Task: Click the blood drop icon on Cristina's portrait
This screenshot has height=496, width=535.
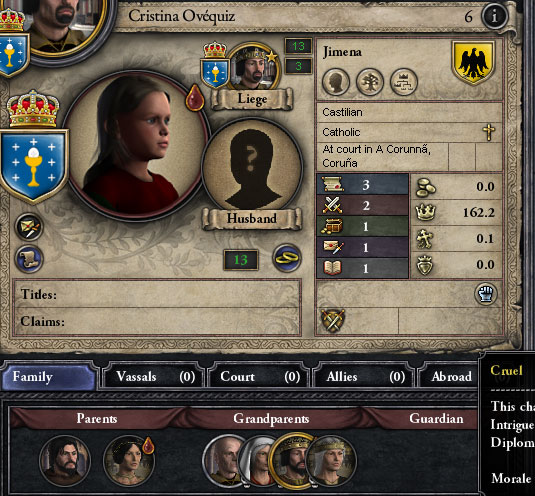Action: click(x=195, y=98)
